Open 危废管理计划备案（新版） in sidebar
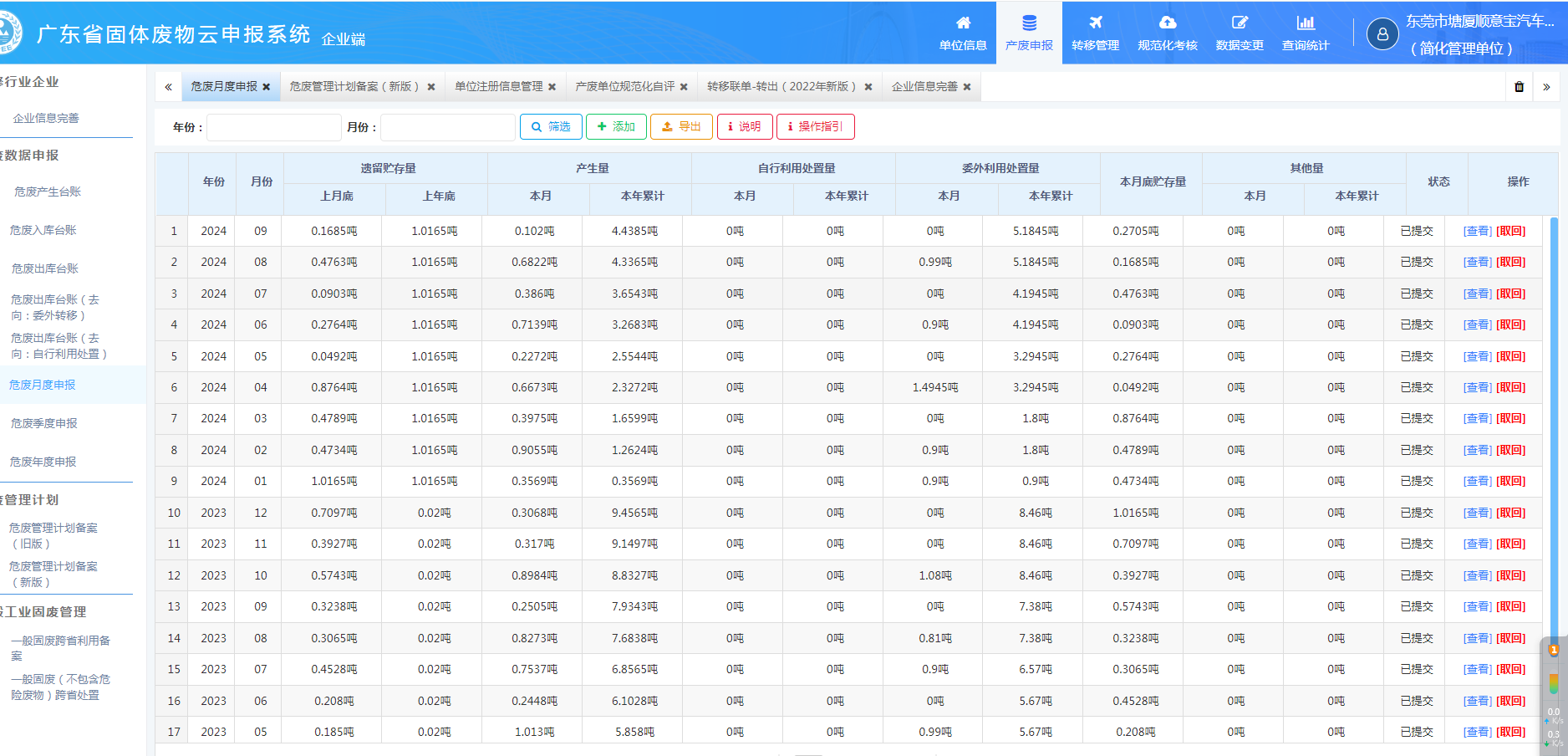The width and height of the screenshot is (1568, 756). (x=53, y=575)
